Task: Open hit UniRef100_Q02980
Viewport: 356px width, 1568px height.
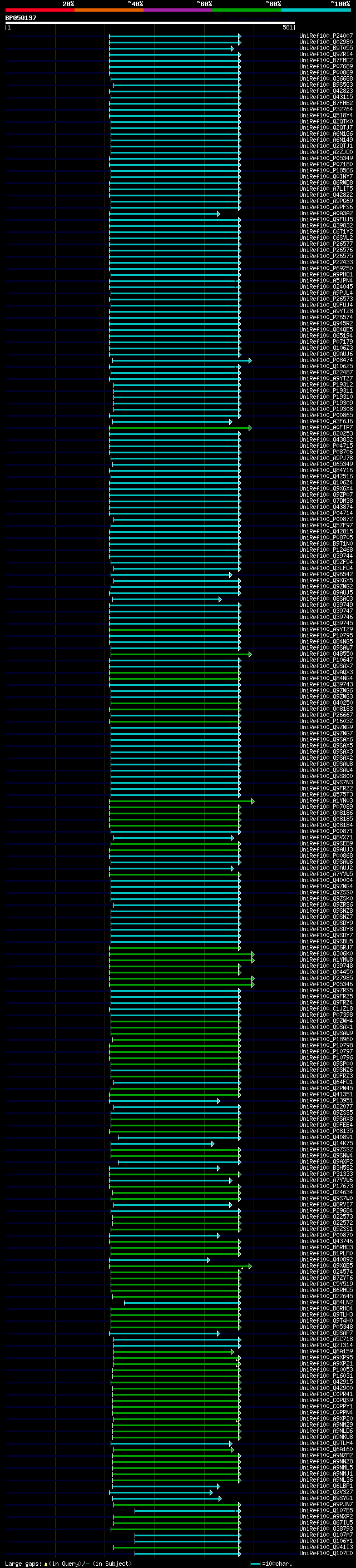Action: 326,42
